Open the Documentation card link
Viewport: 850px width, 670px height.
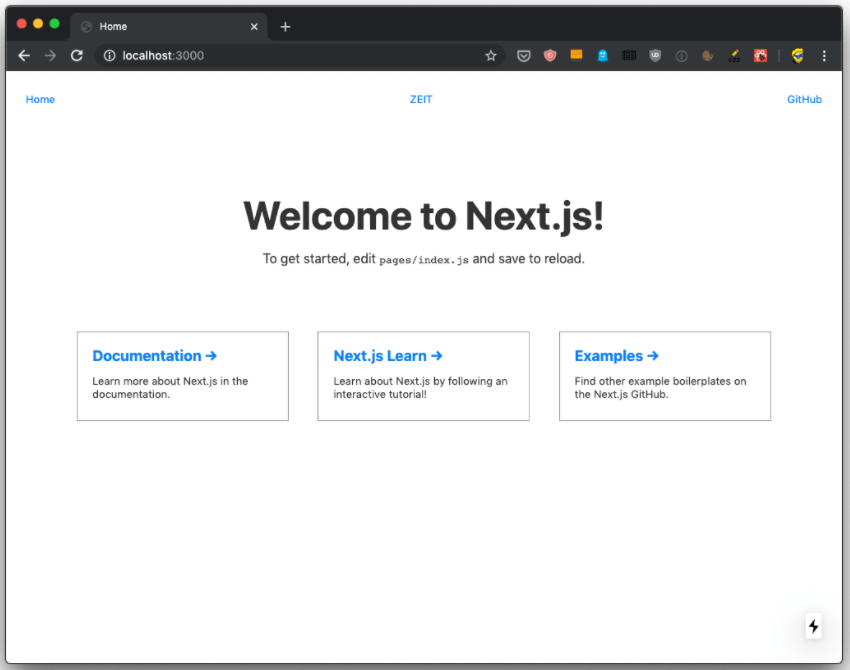click(183, 376)
